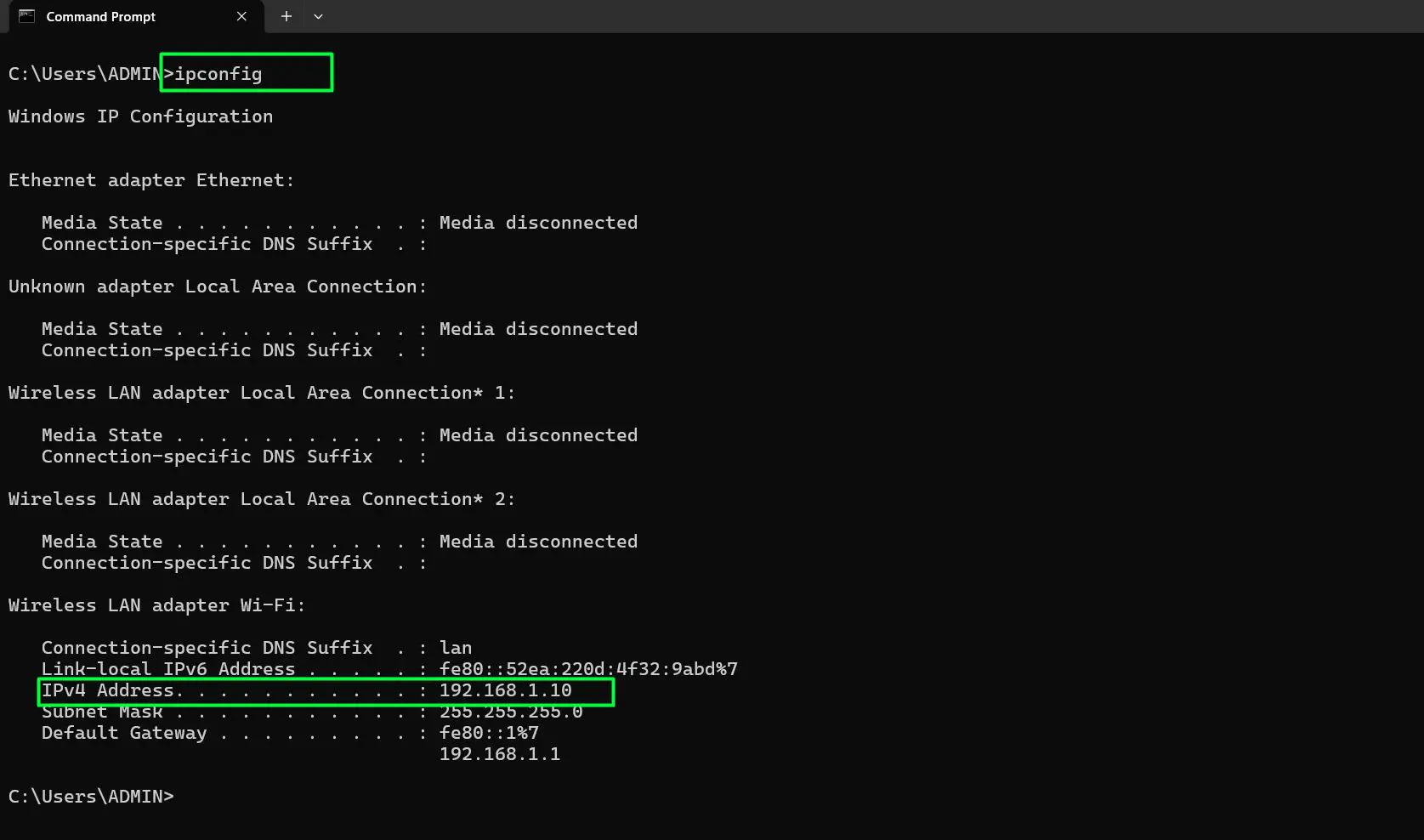Click the IP address 192.168.1.10
Viewport: 1424px width, 840px height.
pyautogui.click(x=505, y=690)
